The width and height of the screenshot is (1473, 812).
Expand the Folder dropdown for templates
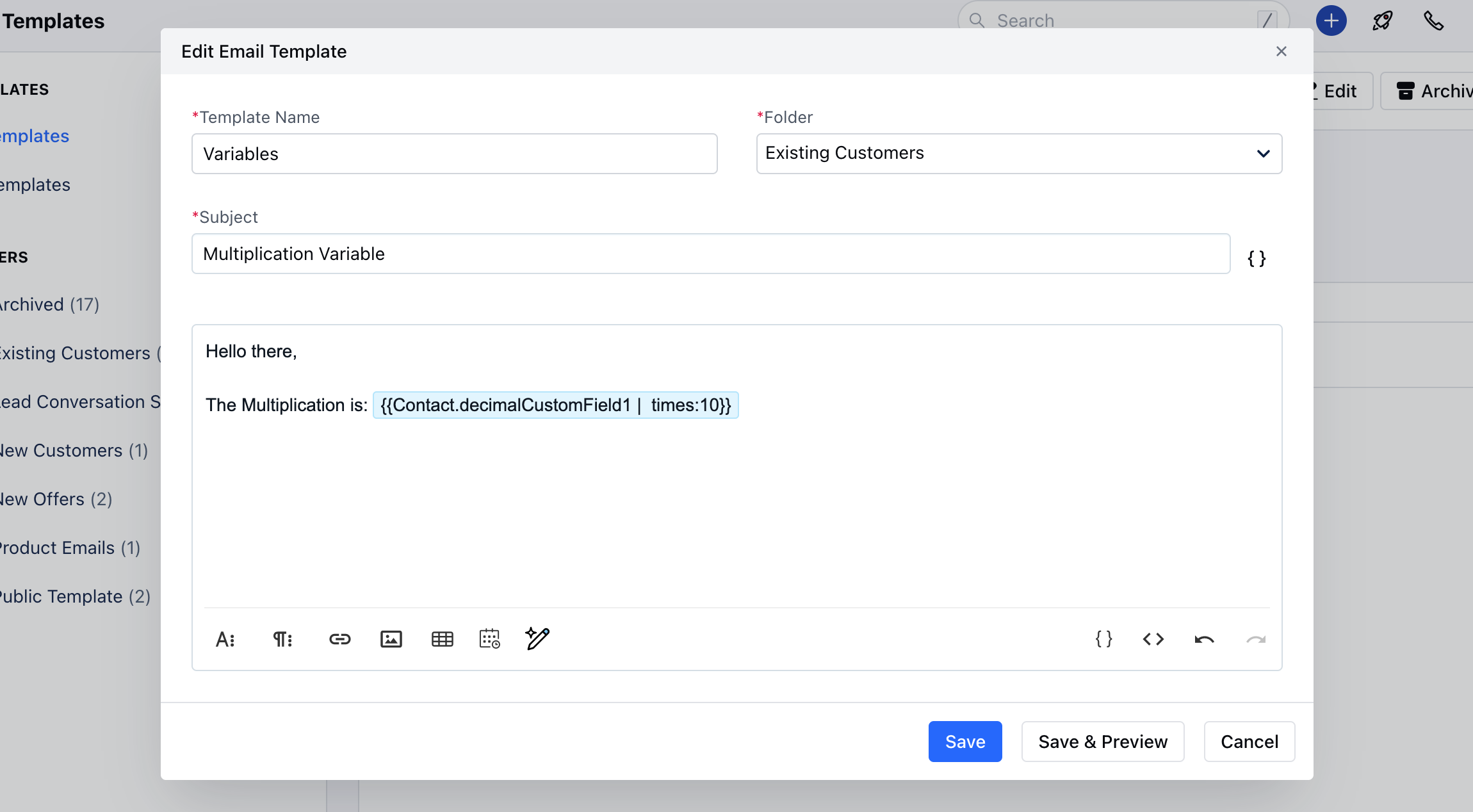click(x=1263, y=153)
